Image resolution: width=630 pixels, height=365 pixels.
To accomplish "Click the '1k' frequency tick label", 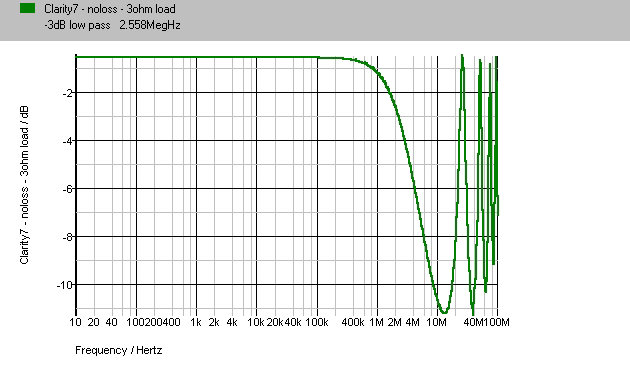I will pos(196,322).
